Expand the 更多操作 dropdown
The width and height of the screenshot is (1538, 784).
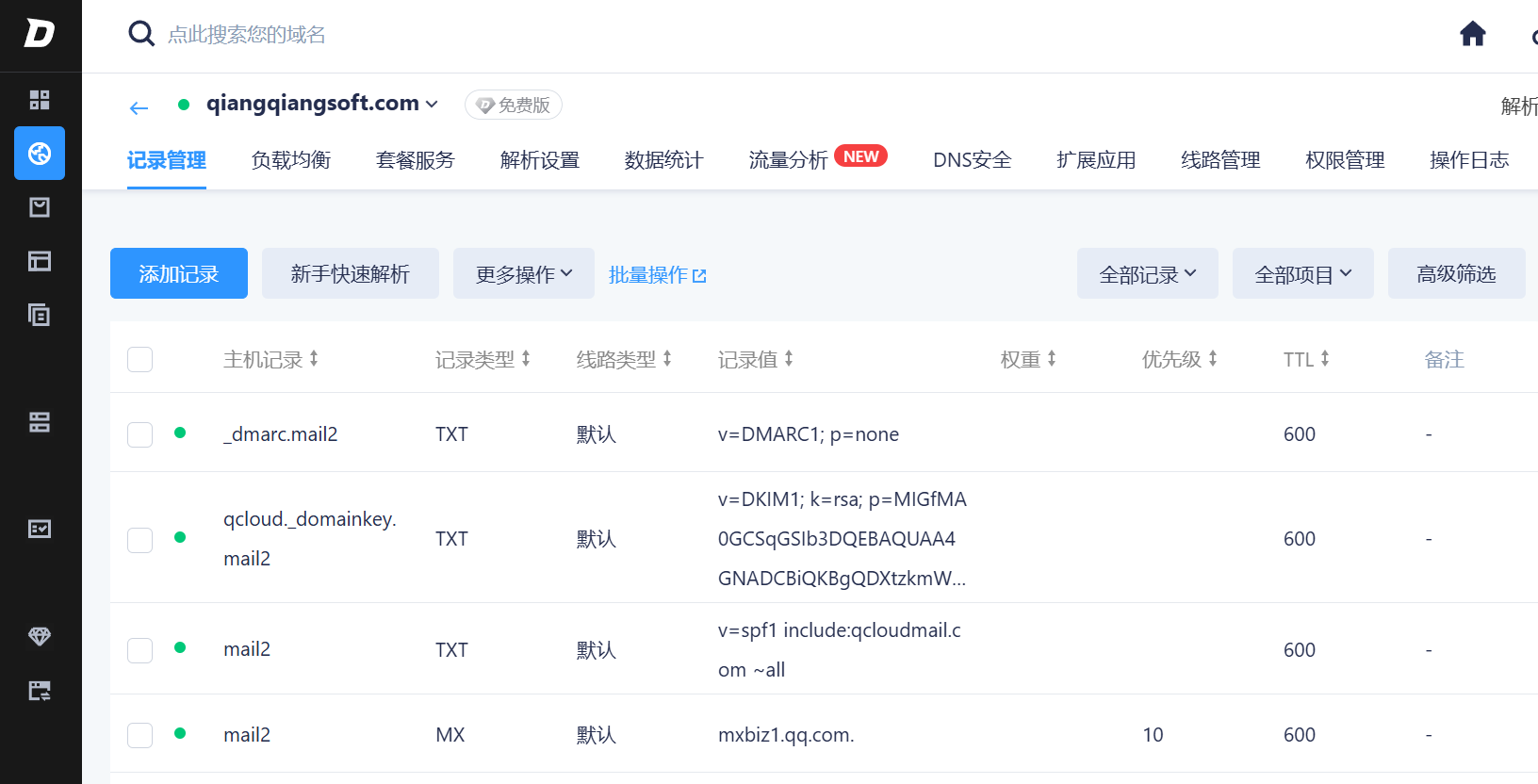click(523, 274)
